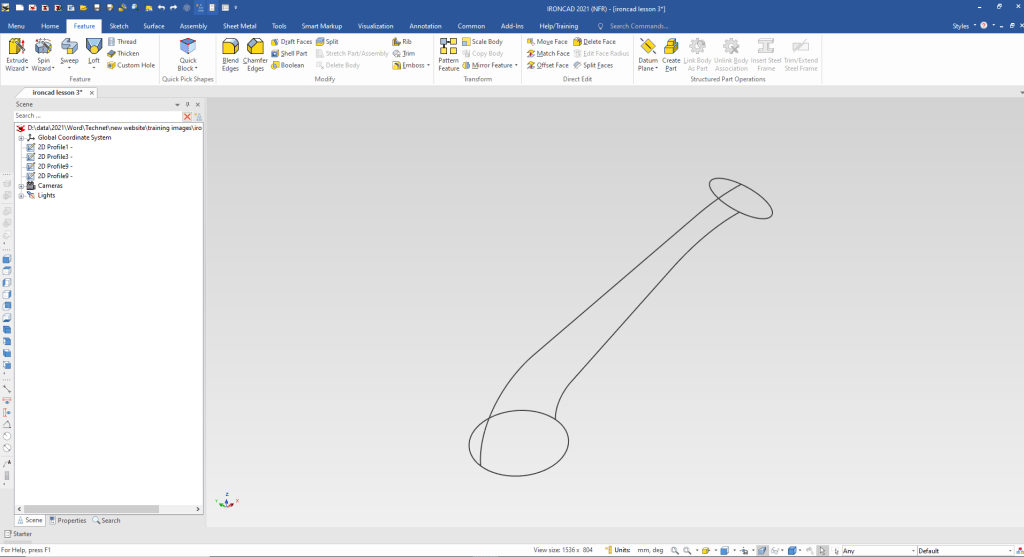
Task: Switch to the Sketch ribbon tab
Action: click(x=118, y=25)
